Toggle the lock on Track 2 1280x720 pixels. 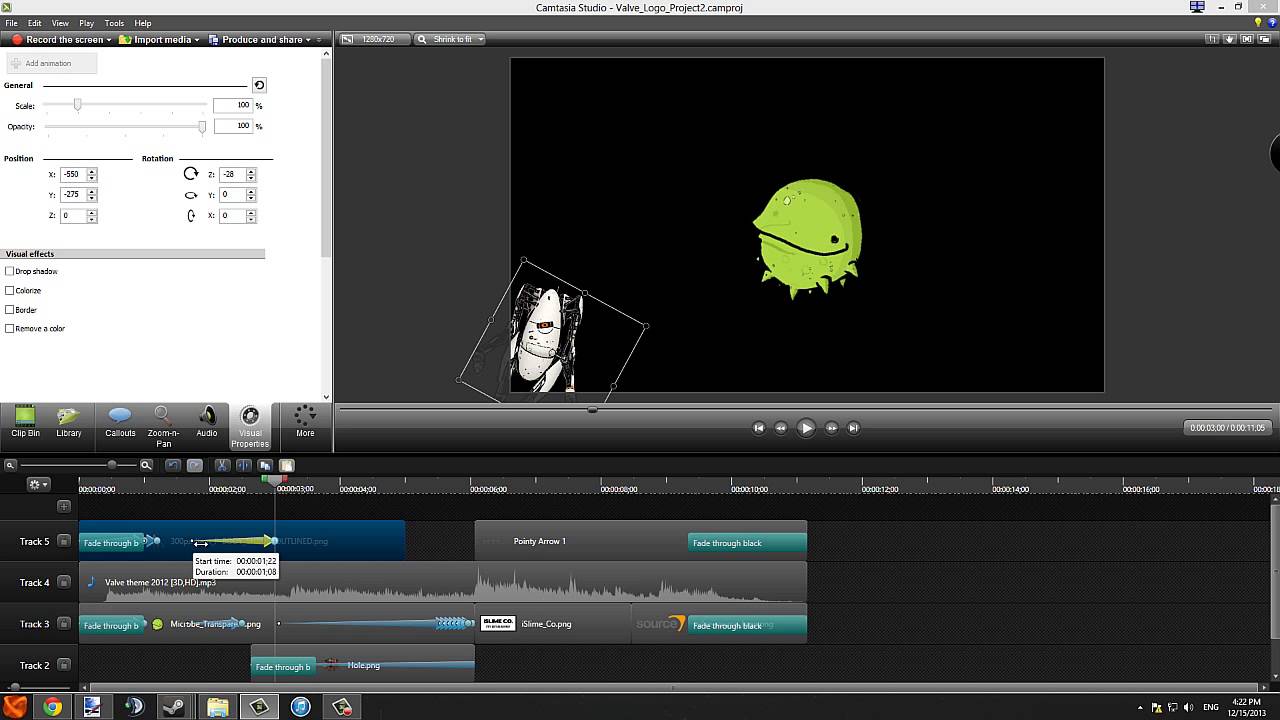point(64,665)
